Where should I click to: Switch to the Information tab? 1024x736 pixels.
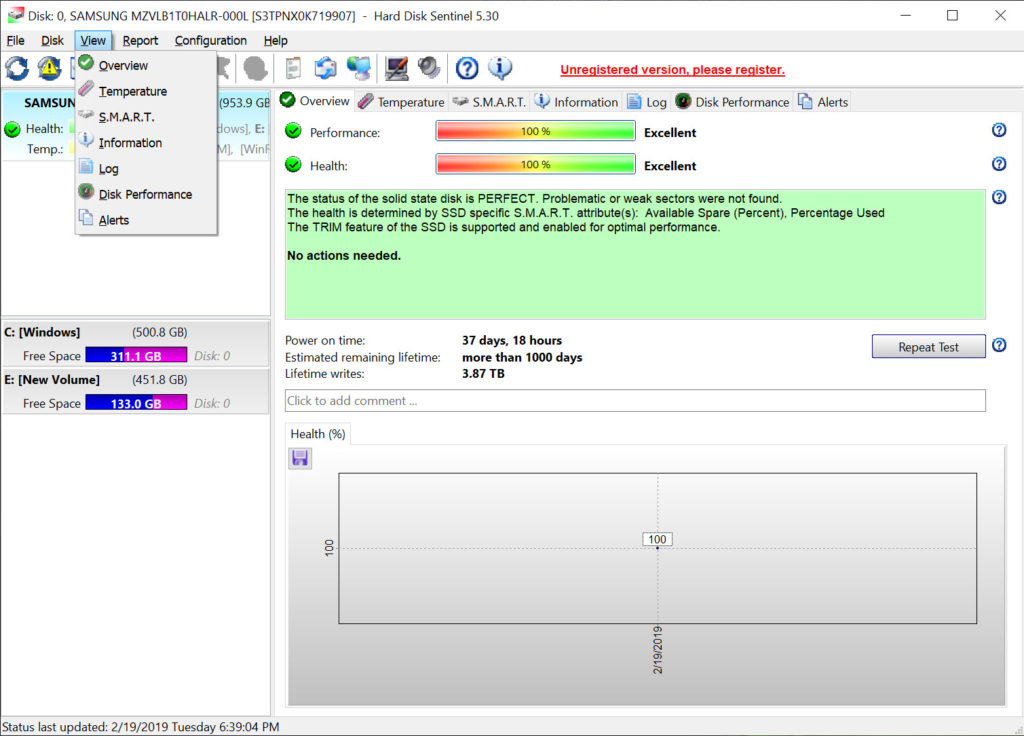point(577,102)
